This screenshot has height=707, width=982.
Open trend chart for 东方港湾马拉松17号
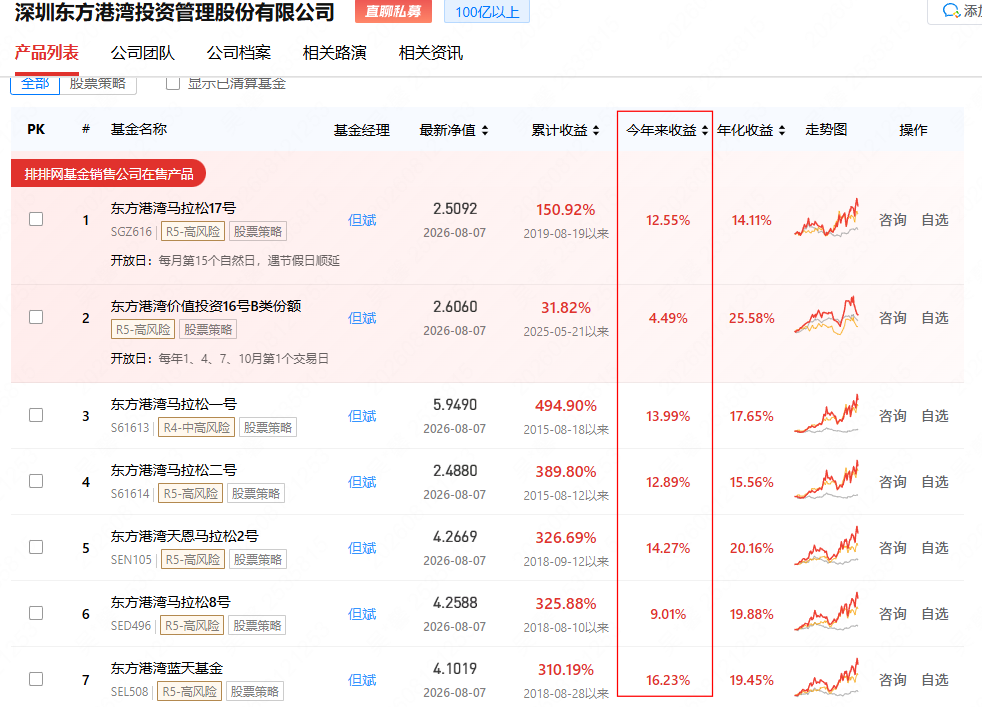click(x=826, y=217)
